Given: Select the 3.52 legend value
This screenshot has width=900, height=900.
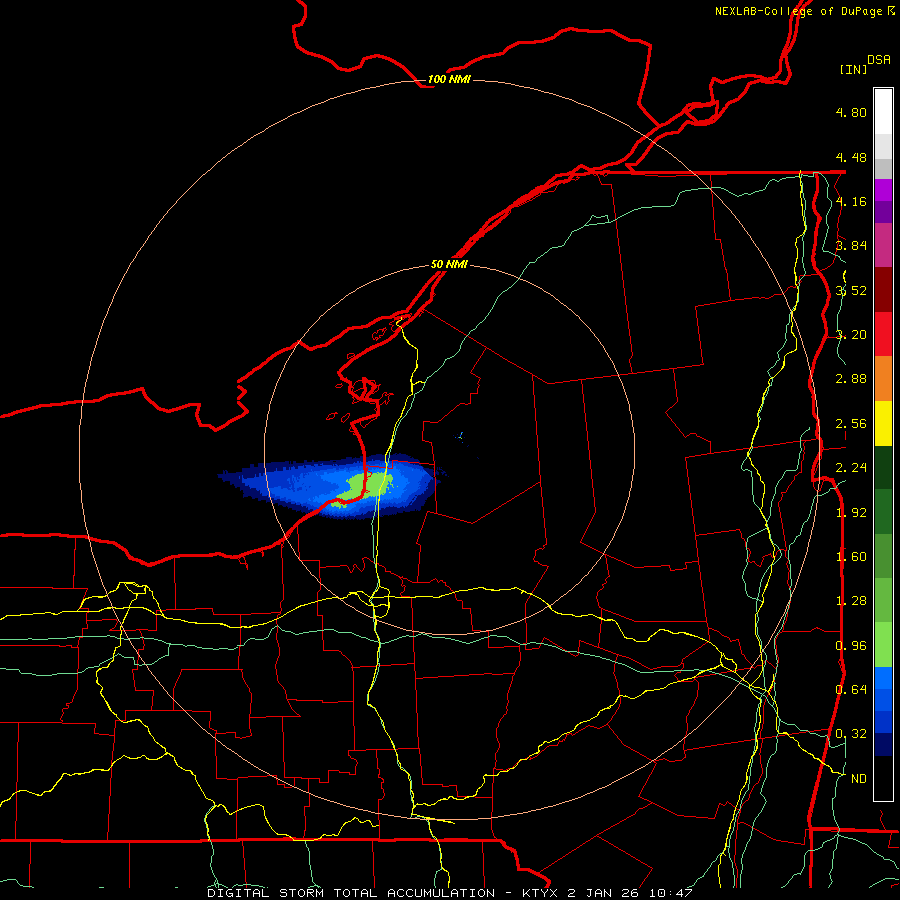Looking at the screenshot, I should [x=851, y=290].
